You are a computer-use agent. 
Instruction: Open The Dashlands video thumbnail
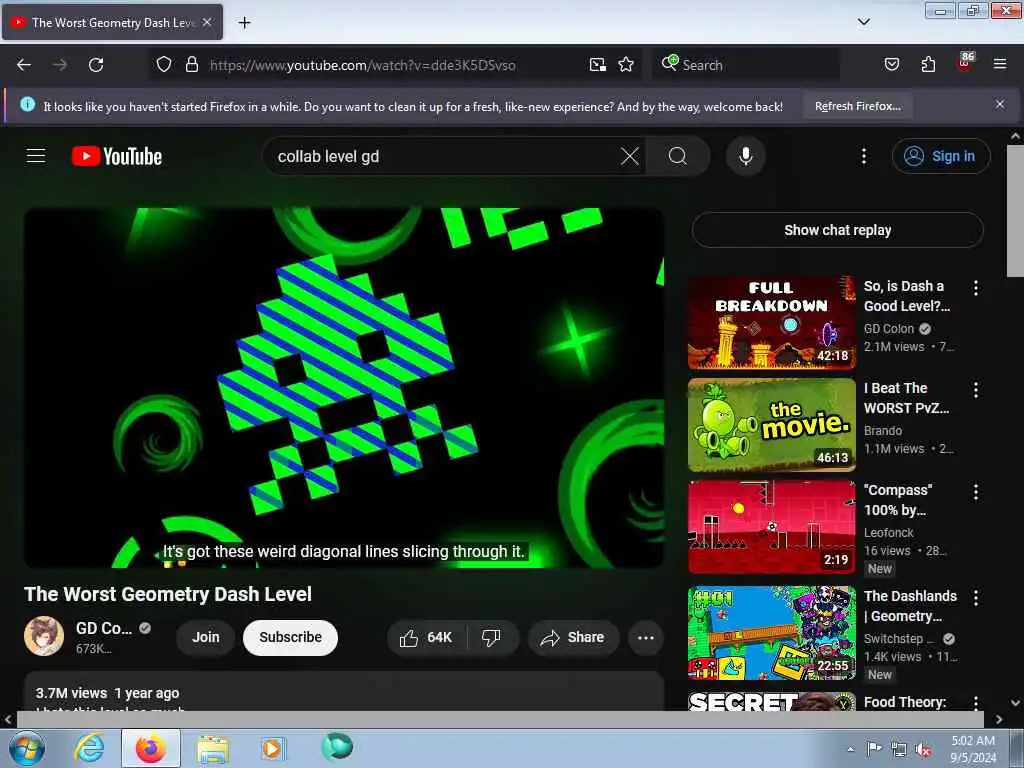tap(772, 633)
